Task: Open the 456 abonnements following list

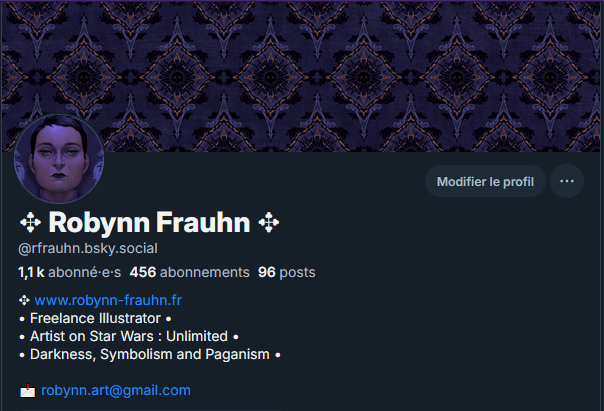Action: coord(190,272)
